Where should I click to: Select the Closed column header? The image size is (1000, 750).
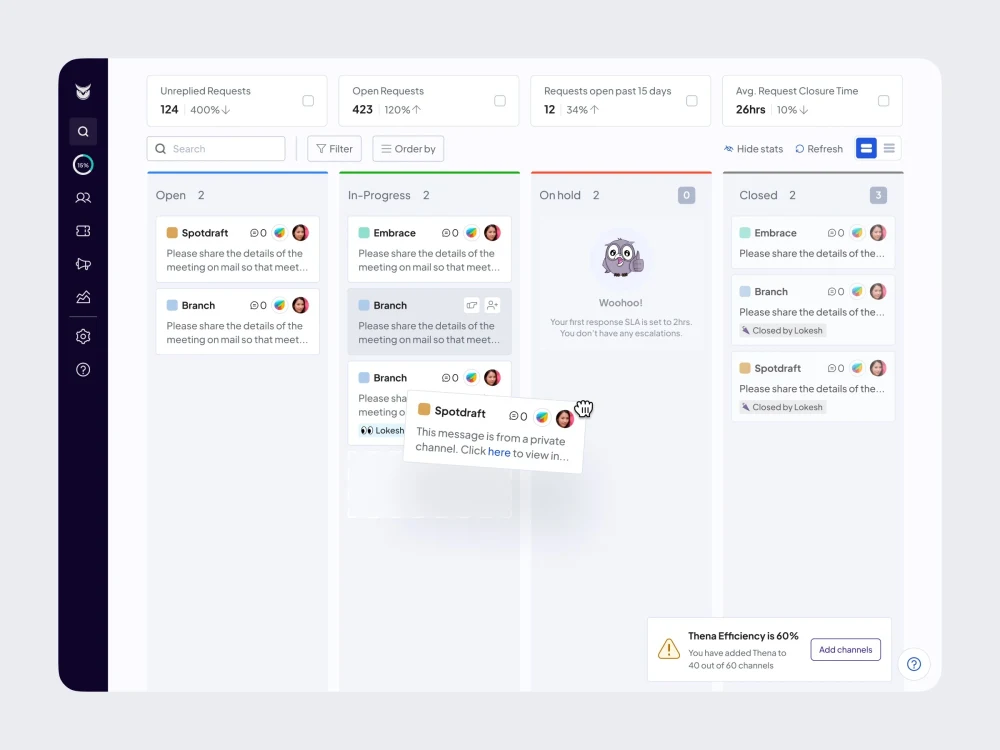click(x=758, y=195)
